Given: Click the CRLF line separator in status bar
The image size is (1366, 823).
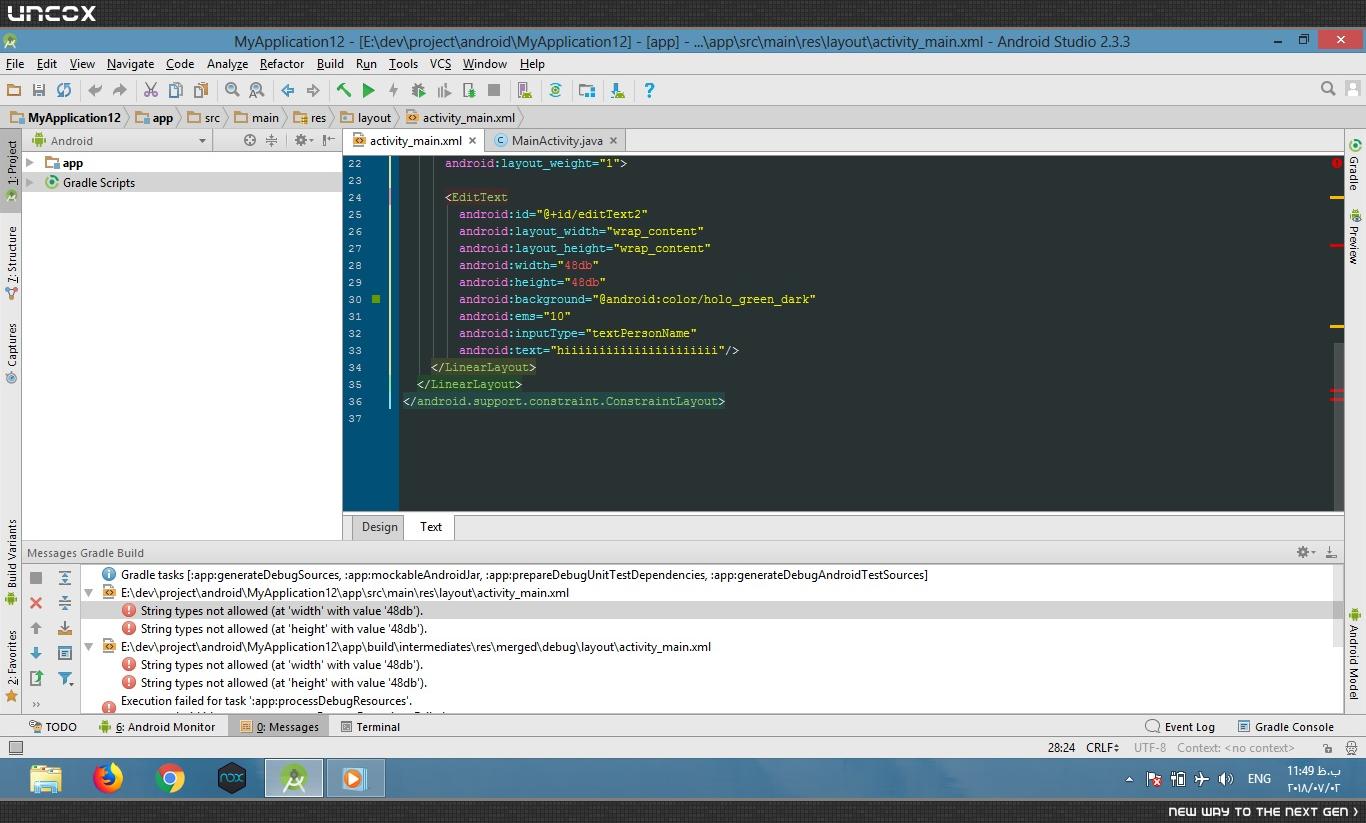Looking at the screenshot, I should pyautogui.click(x=1103, y=747).
